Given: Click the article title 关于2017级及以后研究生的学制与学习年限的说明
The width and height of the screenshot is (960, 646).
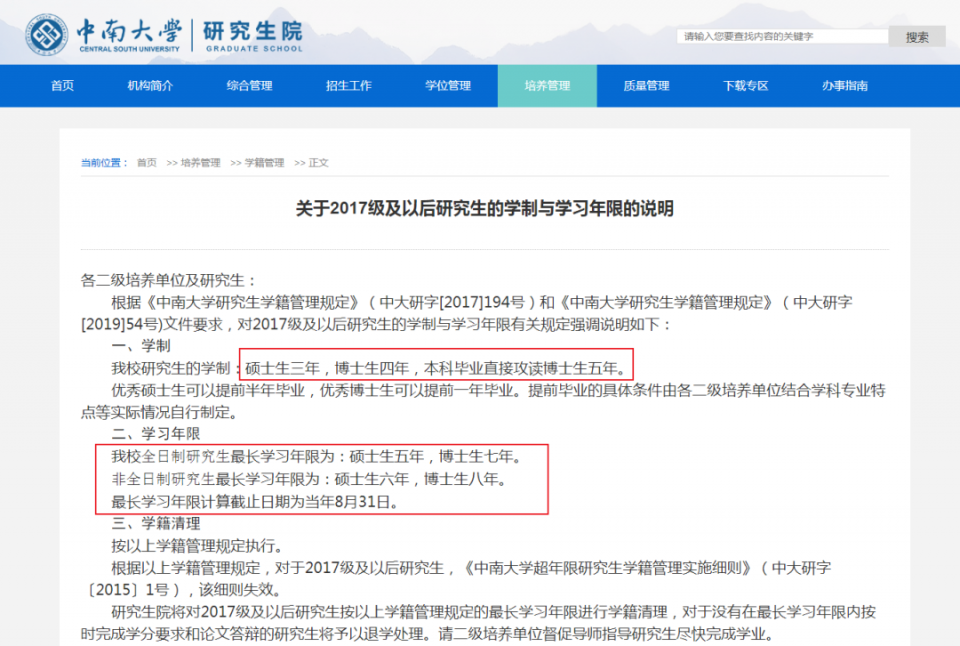Looking at the screenshot, I should point(485,208).
